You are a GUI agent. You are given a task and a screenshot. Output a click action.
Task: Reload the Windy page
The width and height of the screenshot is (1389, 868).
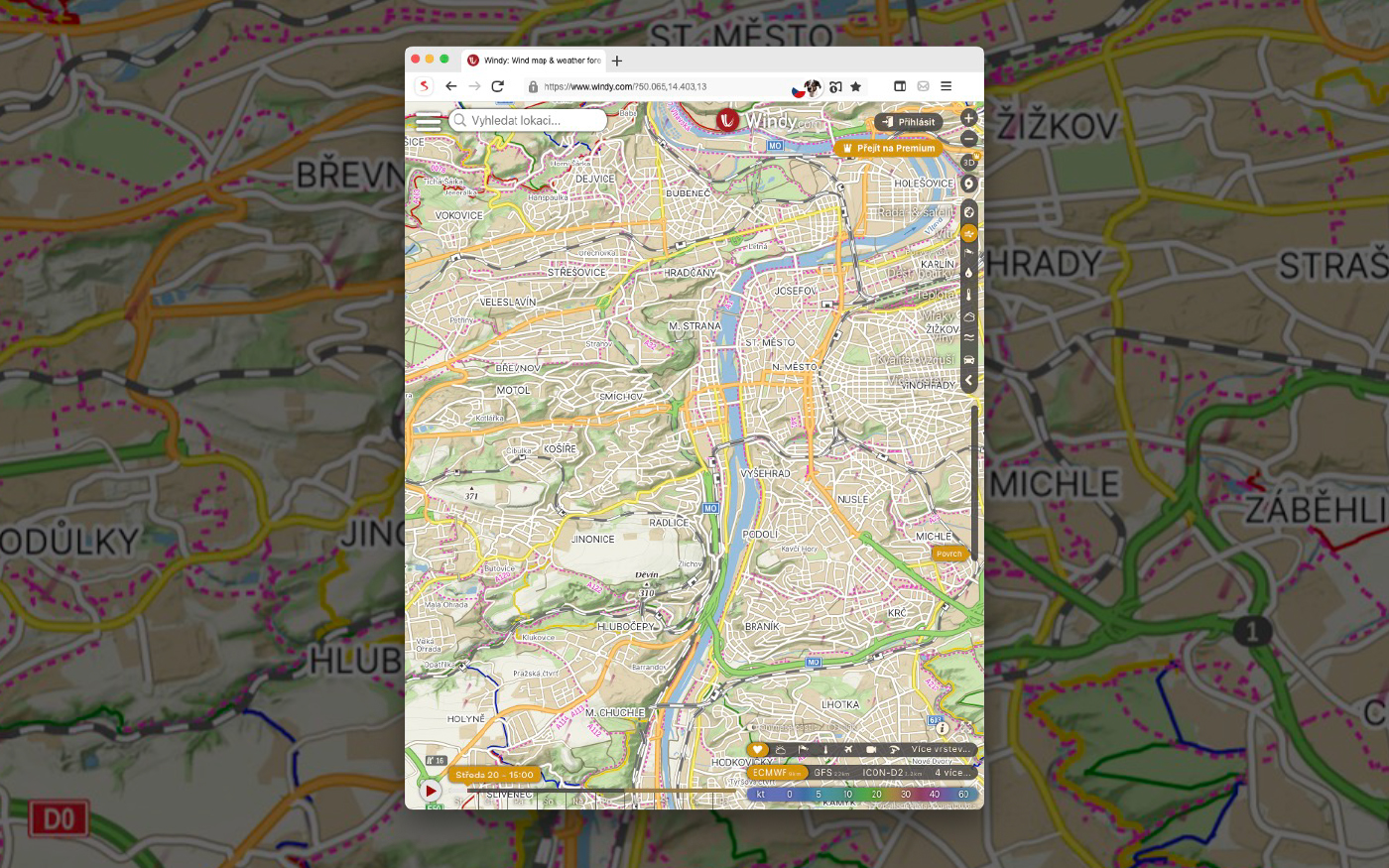pos(498,86)
